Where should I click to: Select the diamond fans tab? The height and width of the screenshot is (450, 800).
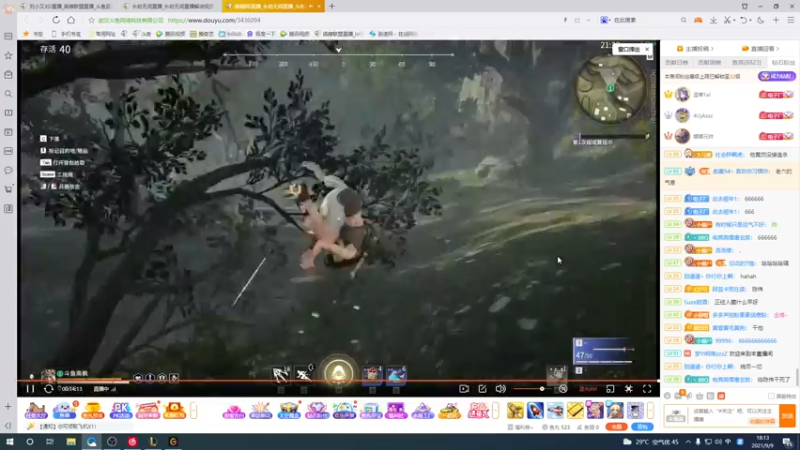[x=783, y=62]
